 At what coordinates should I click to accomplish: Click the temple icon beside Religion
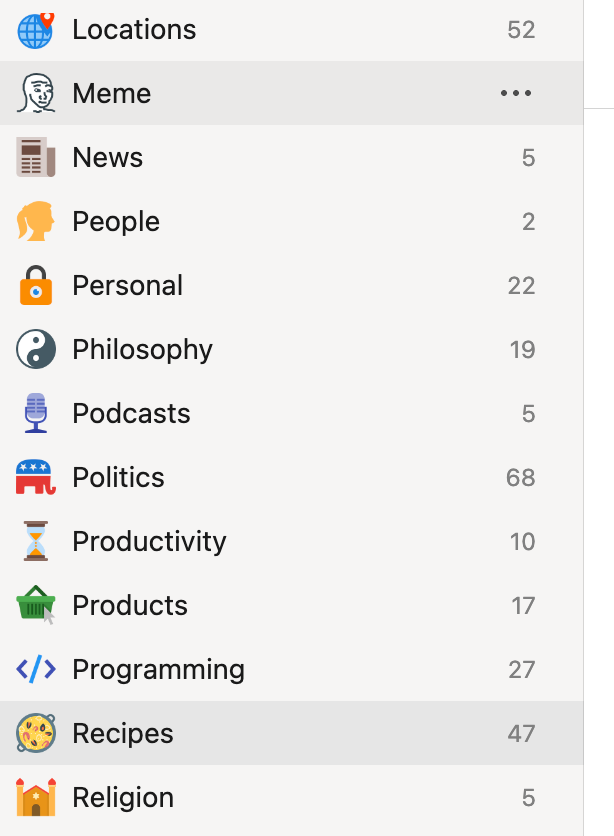coord(36,797)
